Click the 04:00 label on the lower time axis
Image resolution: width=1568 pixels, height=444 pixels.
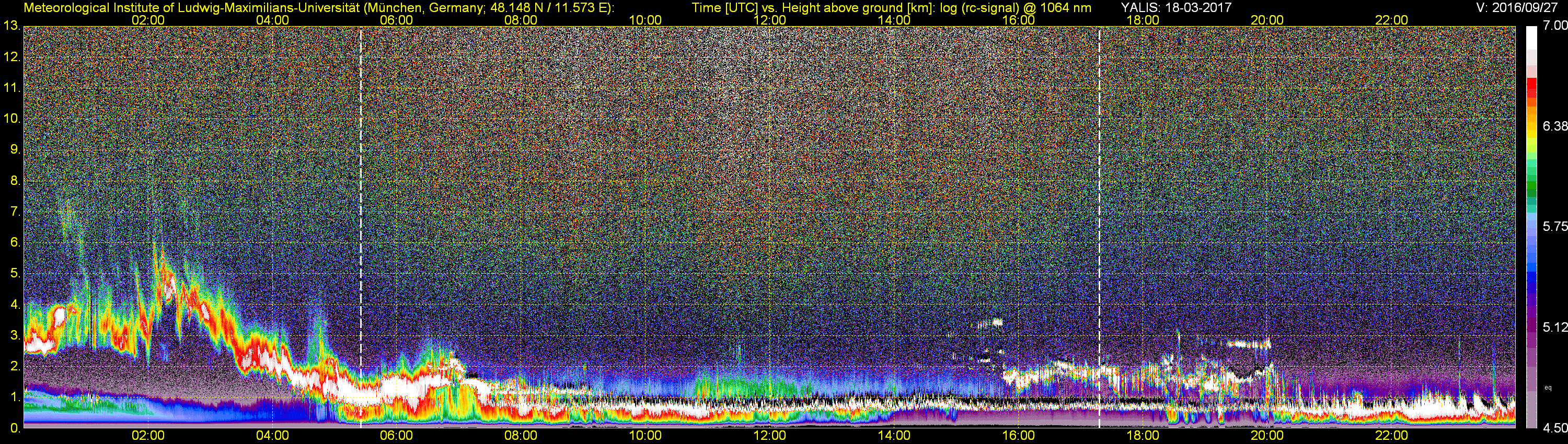tap(272, 436)
